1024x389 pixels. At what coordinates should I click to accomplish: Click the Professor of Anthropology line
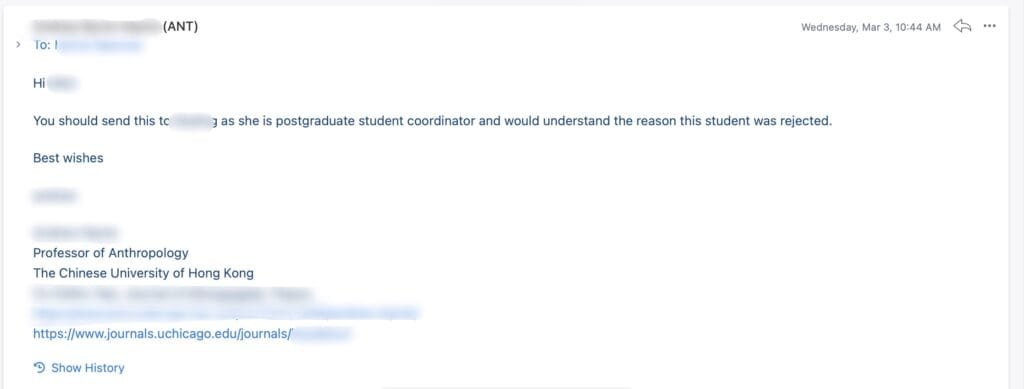pos(110,253)
